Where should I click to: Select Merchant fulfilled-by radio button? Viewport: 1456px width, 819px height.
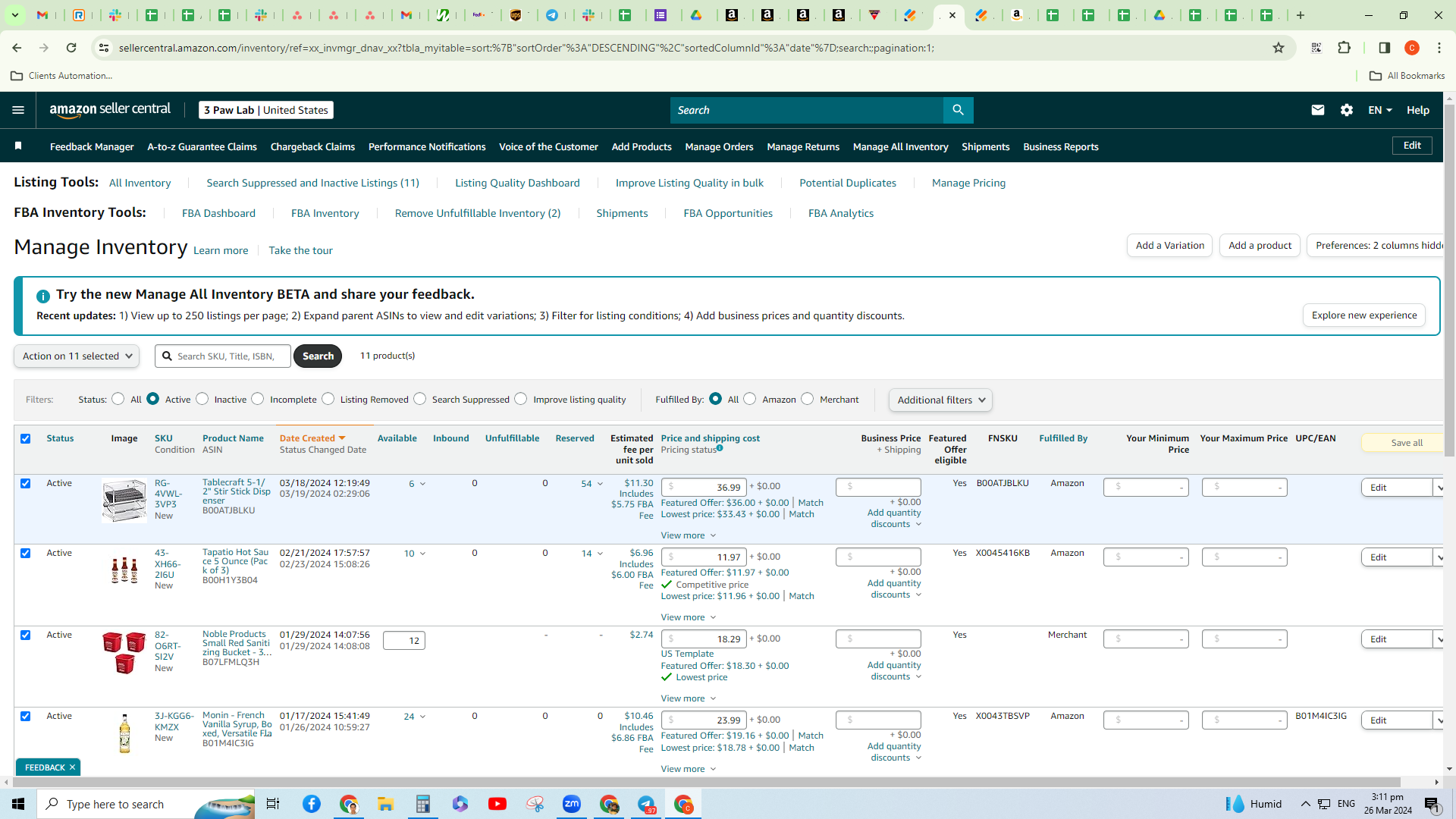(x=808, y=399)
